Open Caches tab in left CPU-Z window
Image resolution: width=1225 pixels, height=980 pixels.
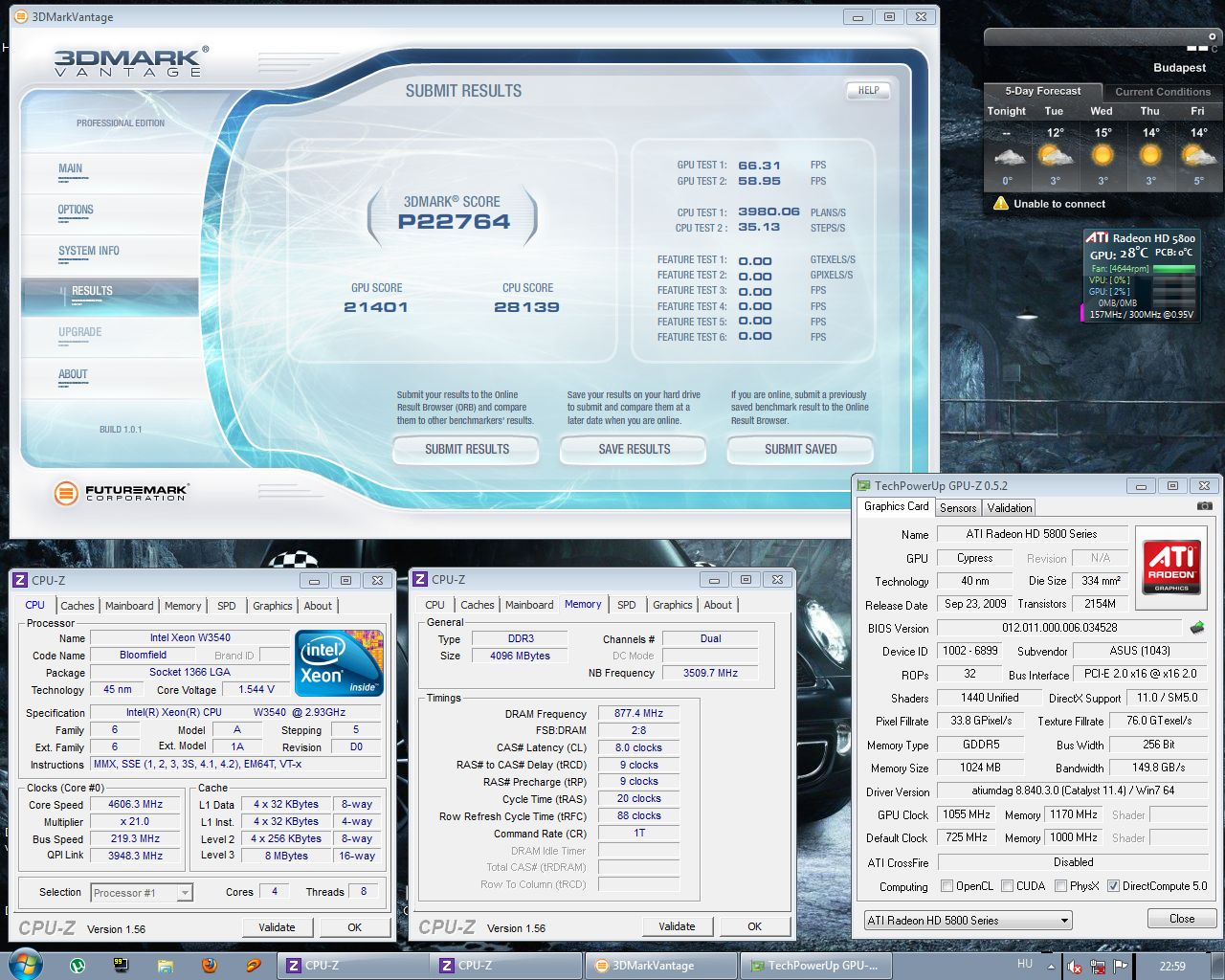[x=78, y=606]
